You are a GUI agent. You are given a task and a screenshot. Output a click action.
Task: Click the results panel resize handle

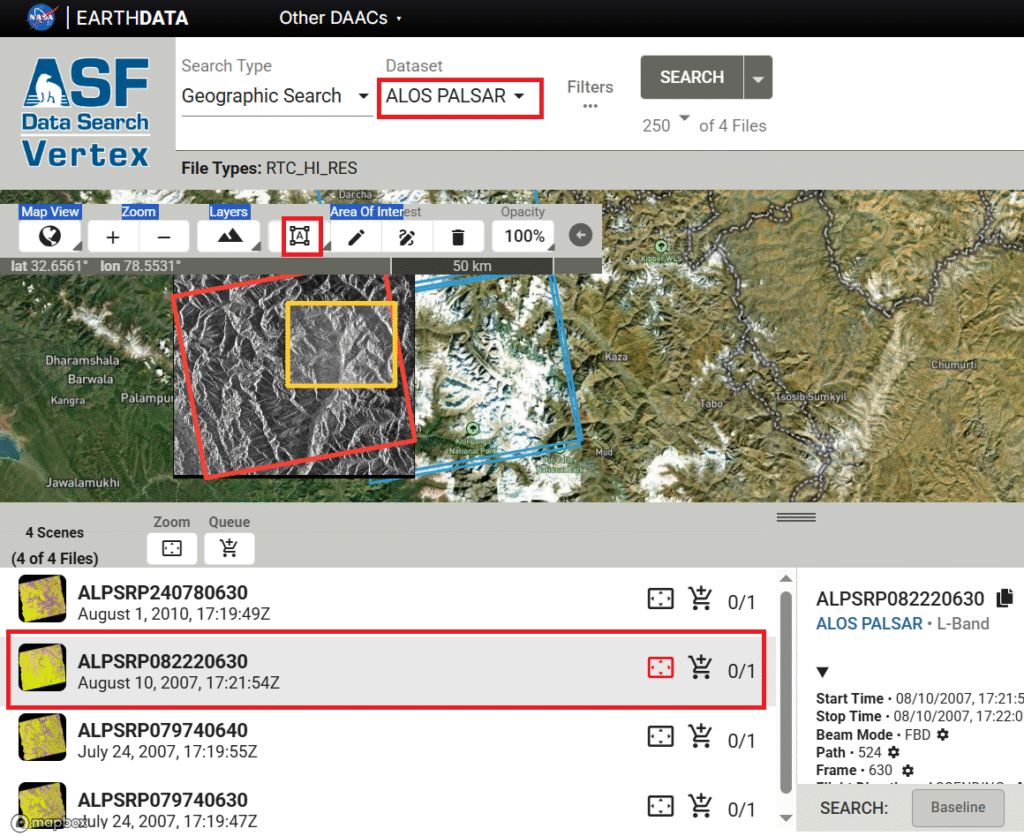point(796,517)
